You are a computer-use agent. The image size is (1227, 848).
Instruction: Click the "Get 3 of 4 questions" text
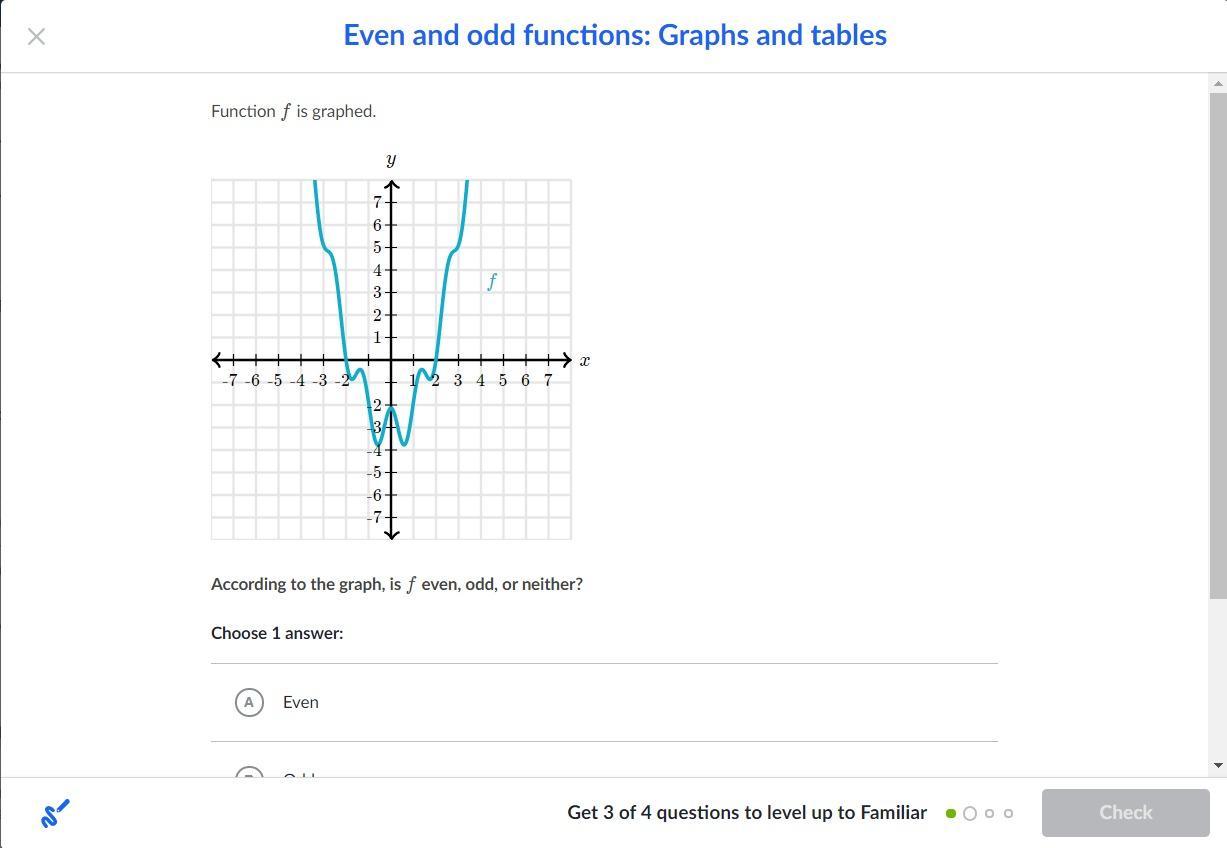[x=746, y=813]
